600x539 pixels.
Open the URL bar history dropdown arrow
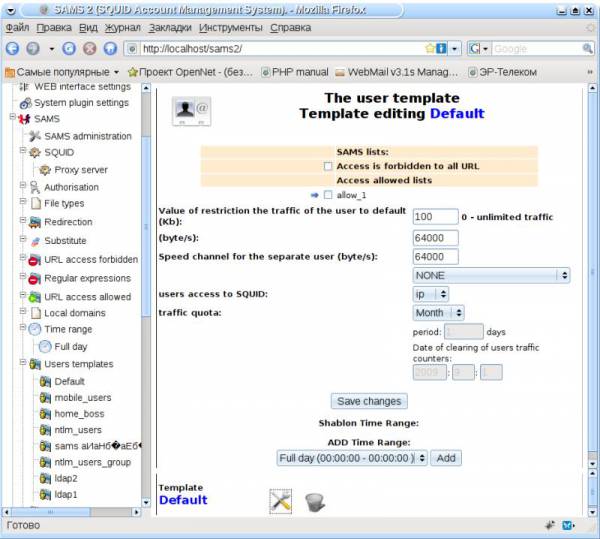click(455, 49)
